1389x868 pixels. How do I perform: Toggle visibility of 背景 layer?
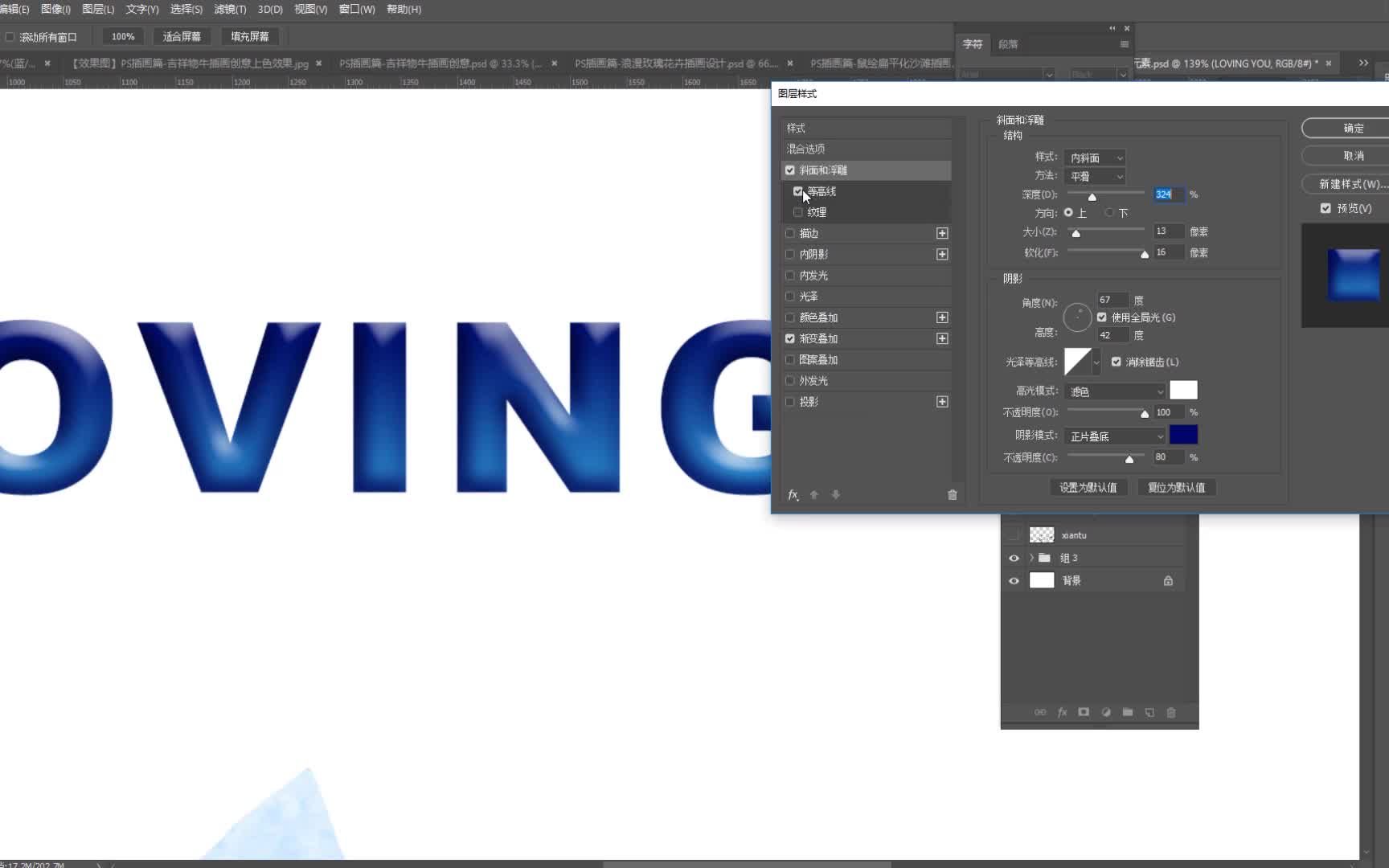tap(1014, 580)
